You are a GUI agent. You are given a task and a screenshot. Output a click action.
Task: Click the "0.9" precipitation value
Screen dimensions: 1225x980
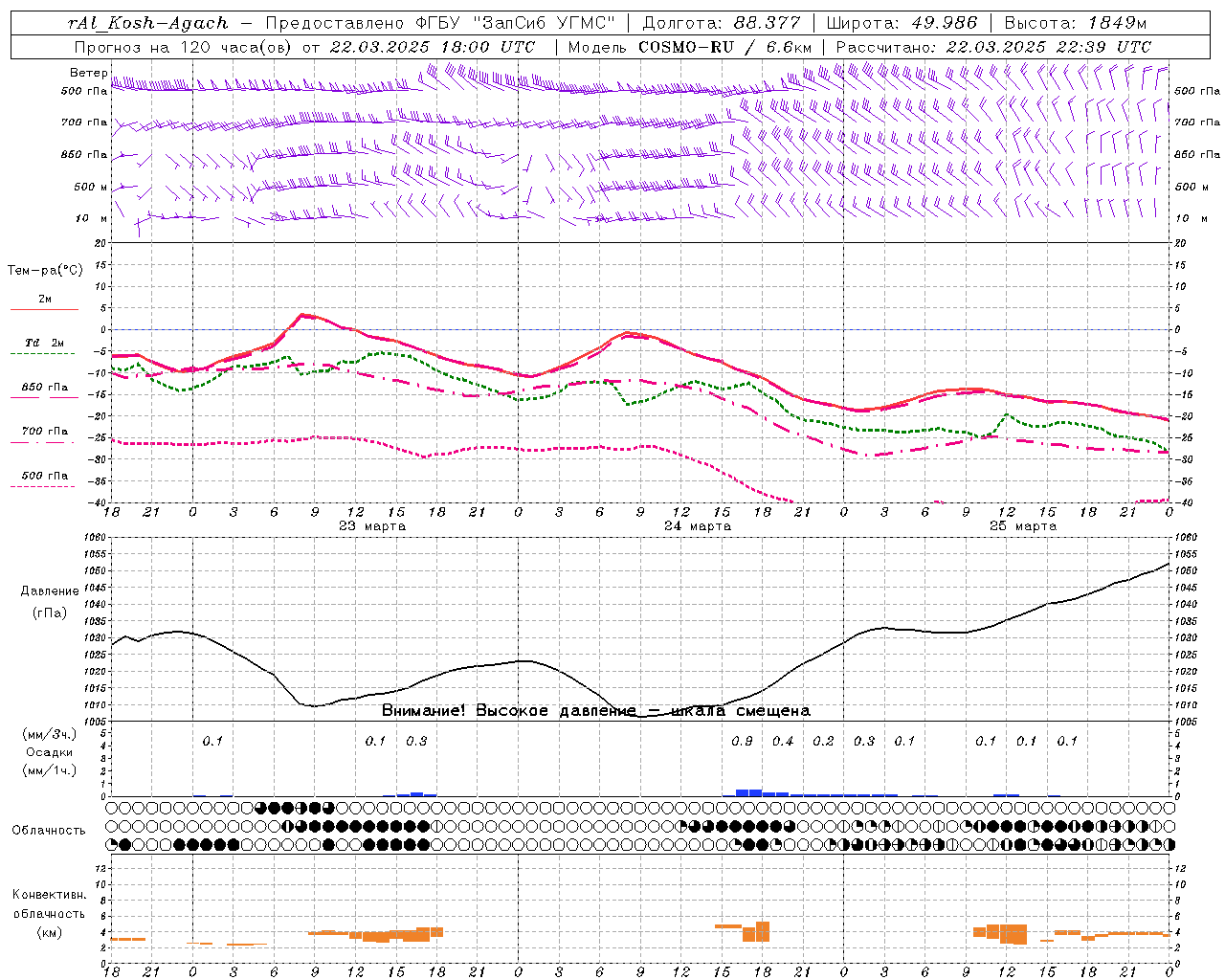click(742, 741)
